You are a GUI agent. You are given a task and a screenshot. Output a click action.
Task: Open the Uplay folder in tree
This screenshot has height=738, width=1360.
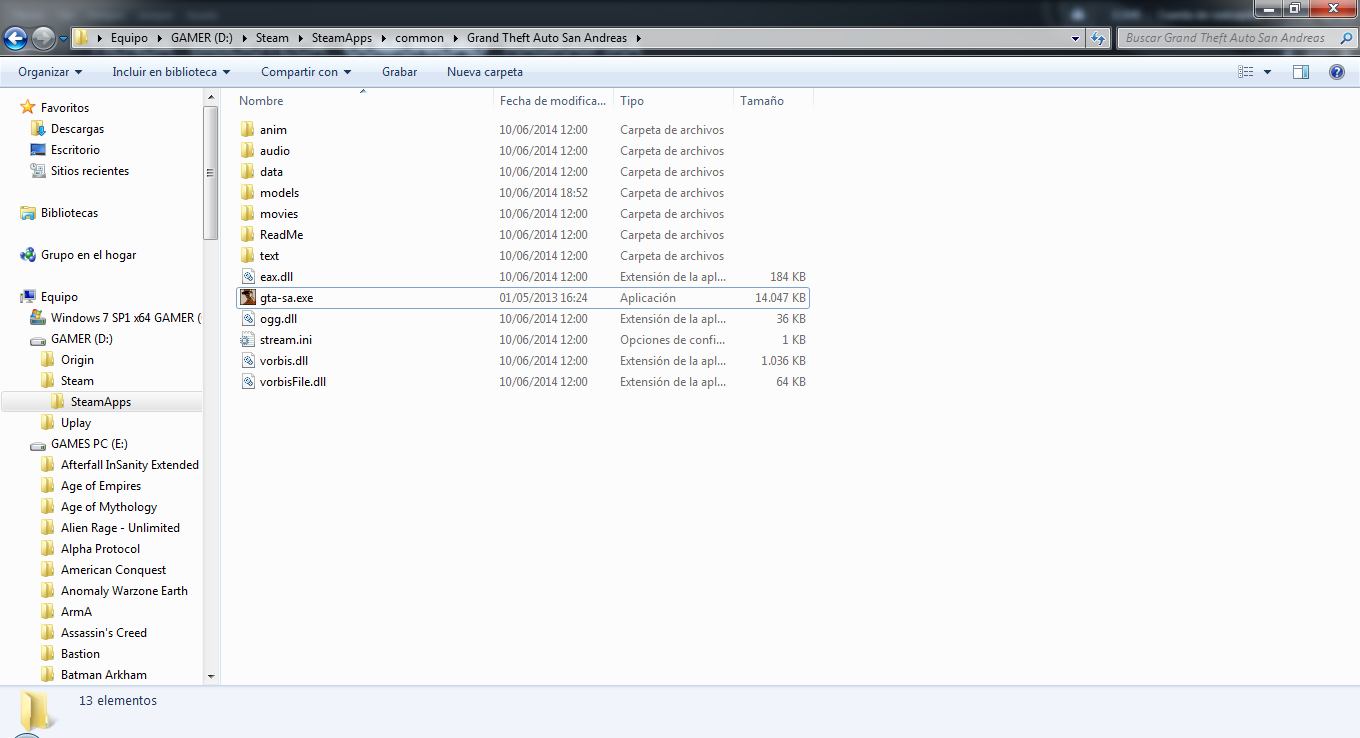tap(76, 423)
